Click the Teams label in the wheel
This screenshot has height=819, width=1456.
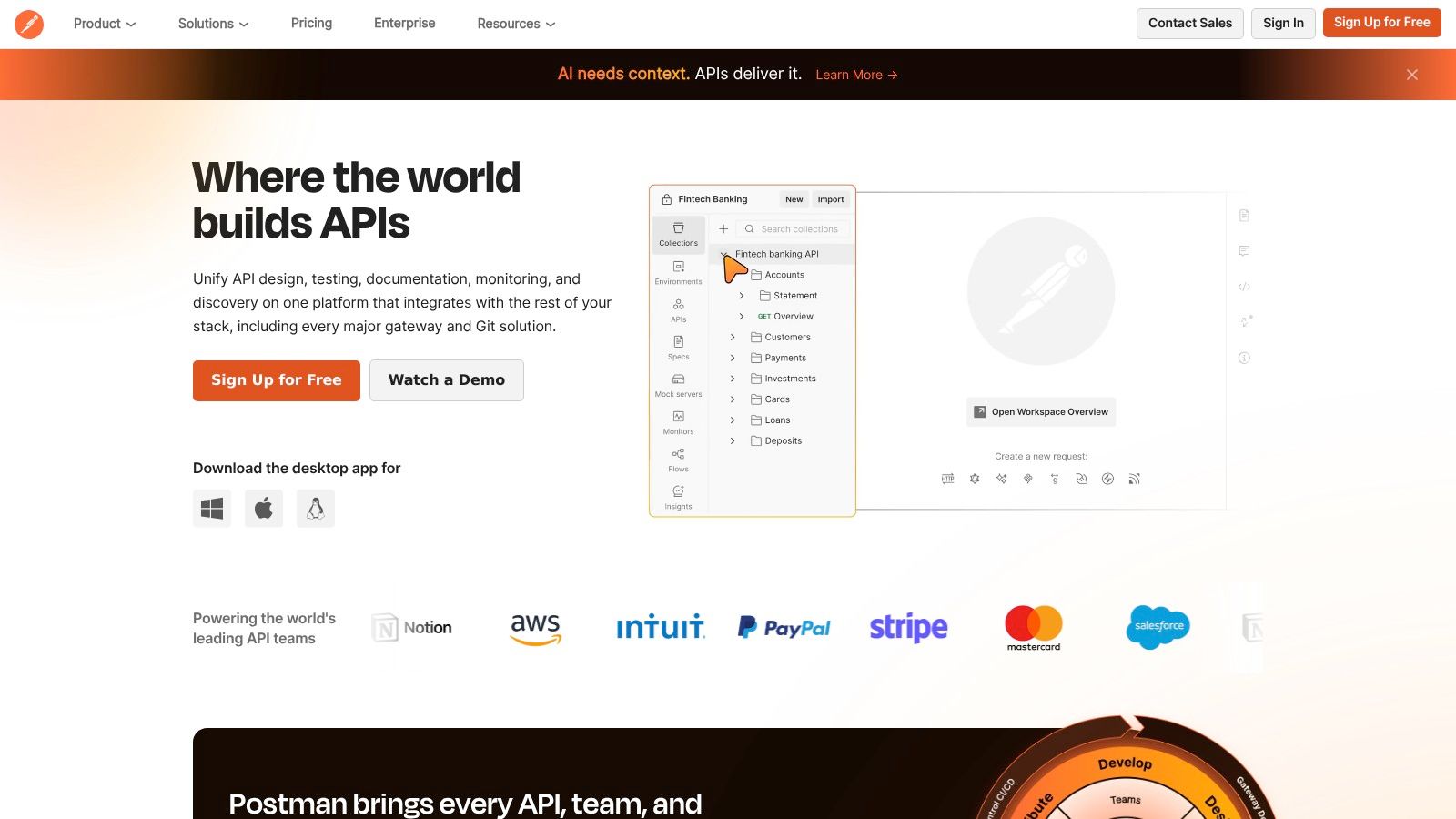coord(1126,800)
